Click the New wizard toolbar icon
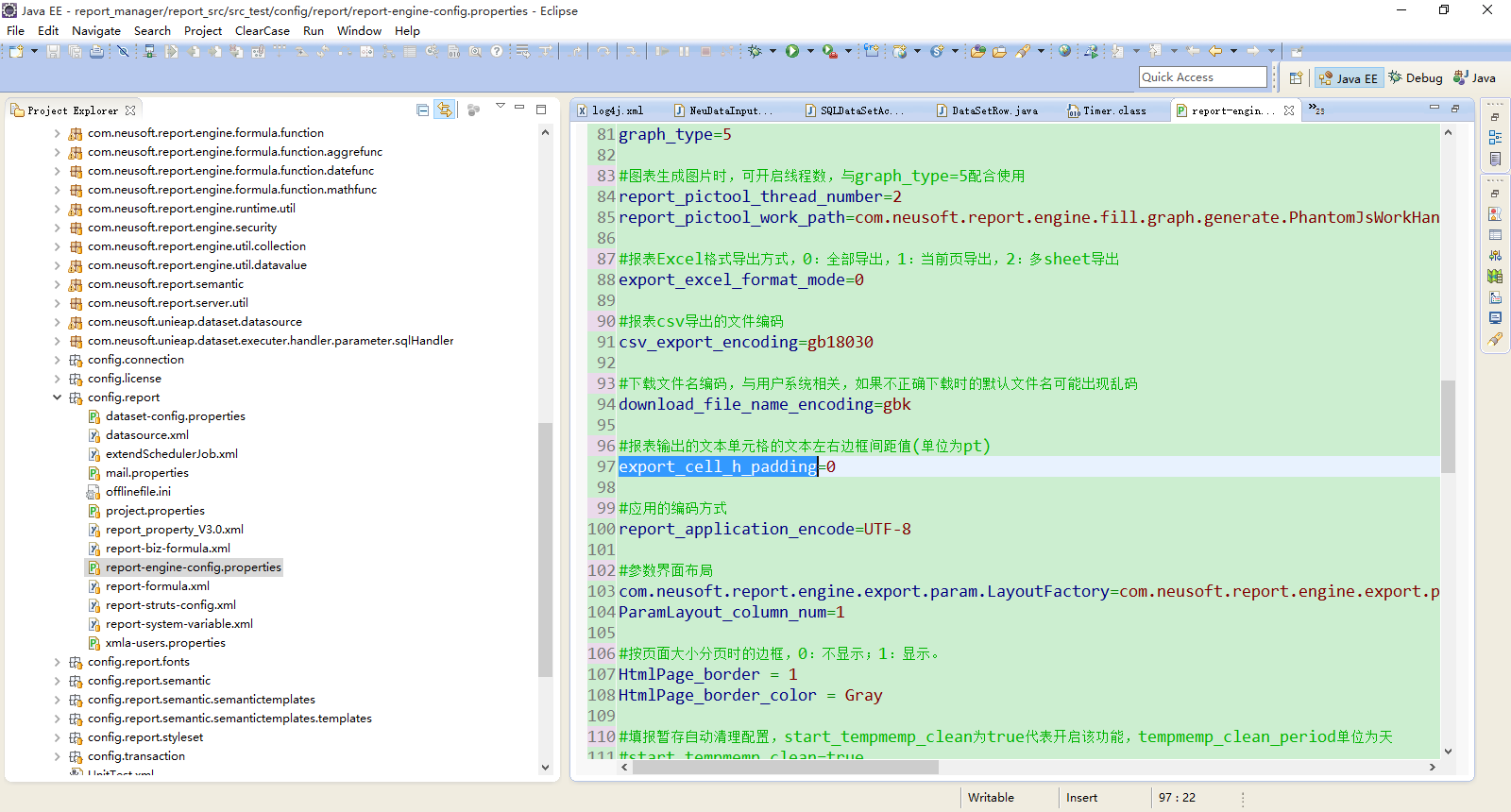This screenshot has width=1511, height=812. coord(16,51)
